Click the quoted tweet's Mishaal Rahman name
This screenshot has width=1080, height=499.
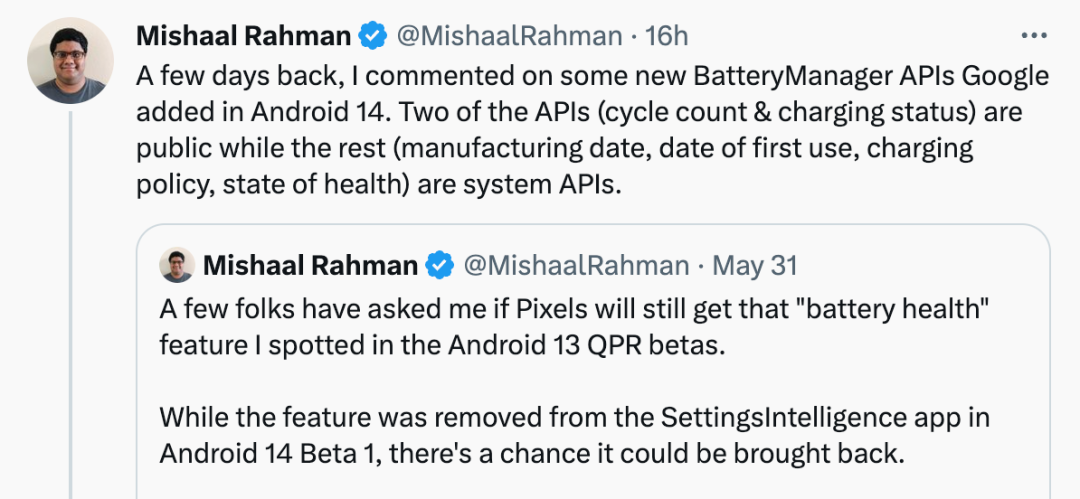(310, 265)
